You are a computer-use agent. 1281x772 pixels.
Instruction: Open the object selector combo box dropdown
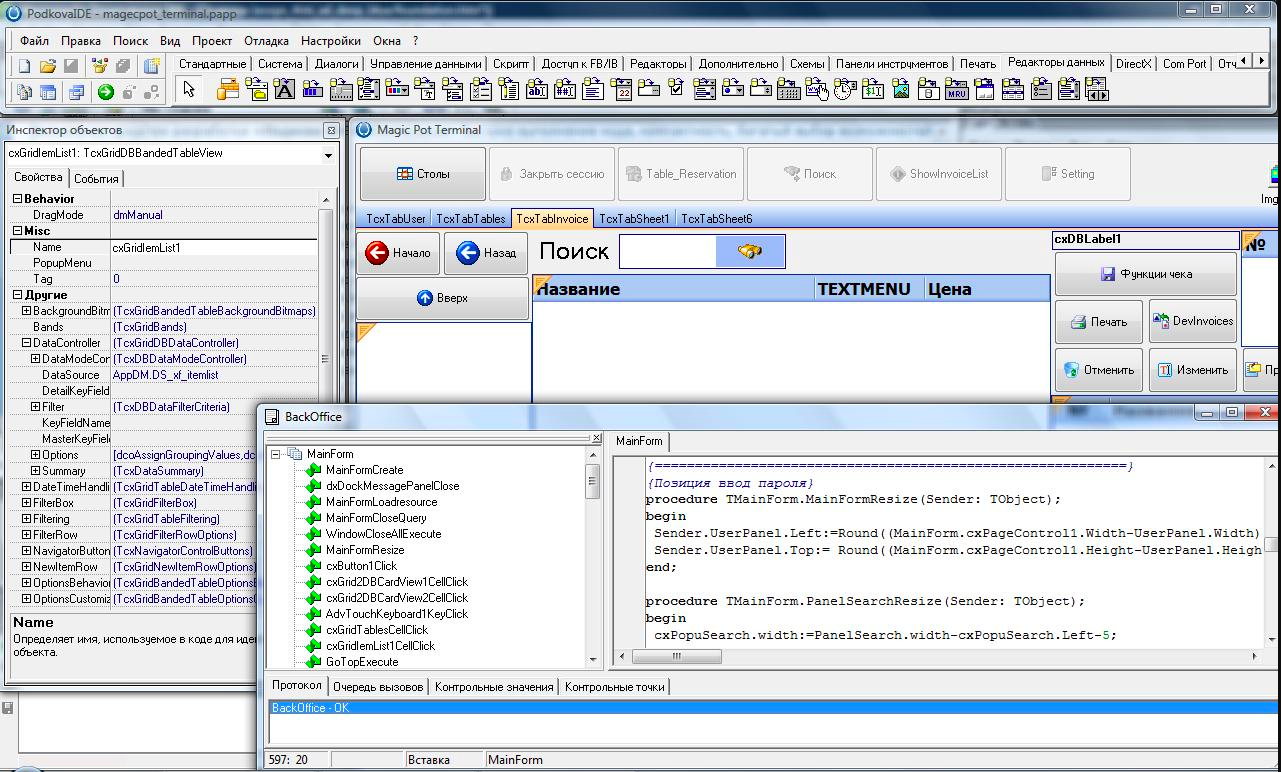tap(328, 155)
